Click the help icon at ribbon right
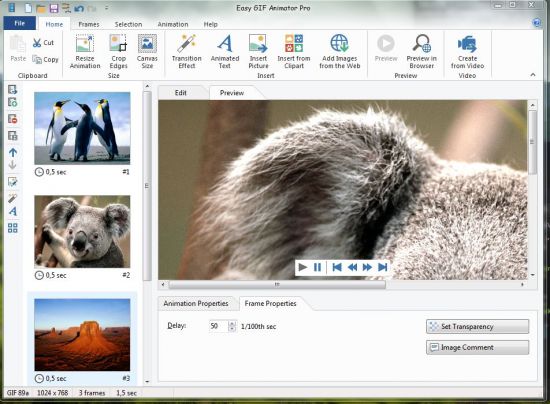Viewport: 550px width, 404px height. (x=537, y=23)
